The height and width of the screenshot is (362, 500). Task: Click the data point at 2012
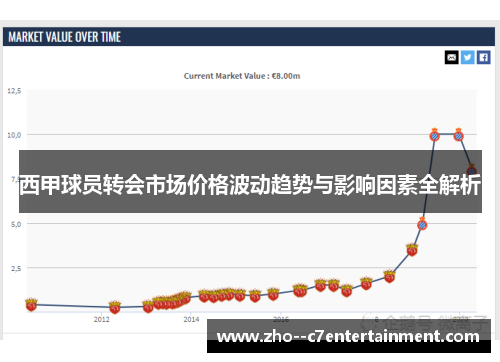115,307
